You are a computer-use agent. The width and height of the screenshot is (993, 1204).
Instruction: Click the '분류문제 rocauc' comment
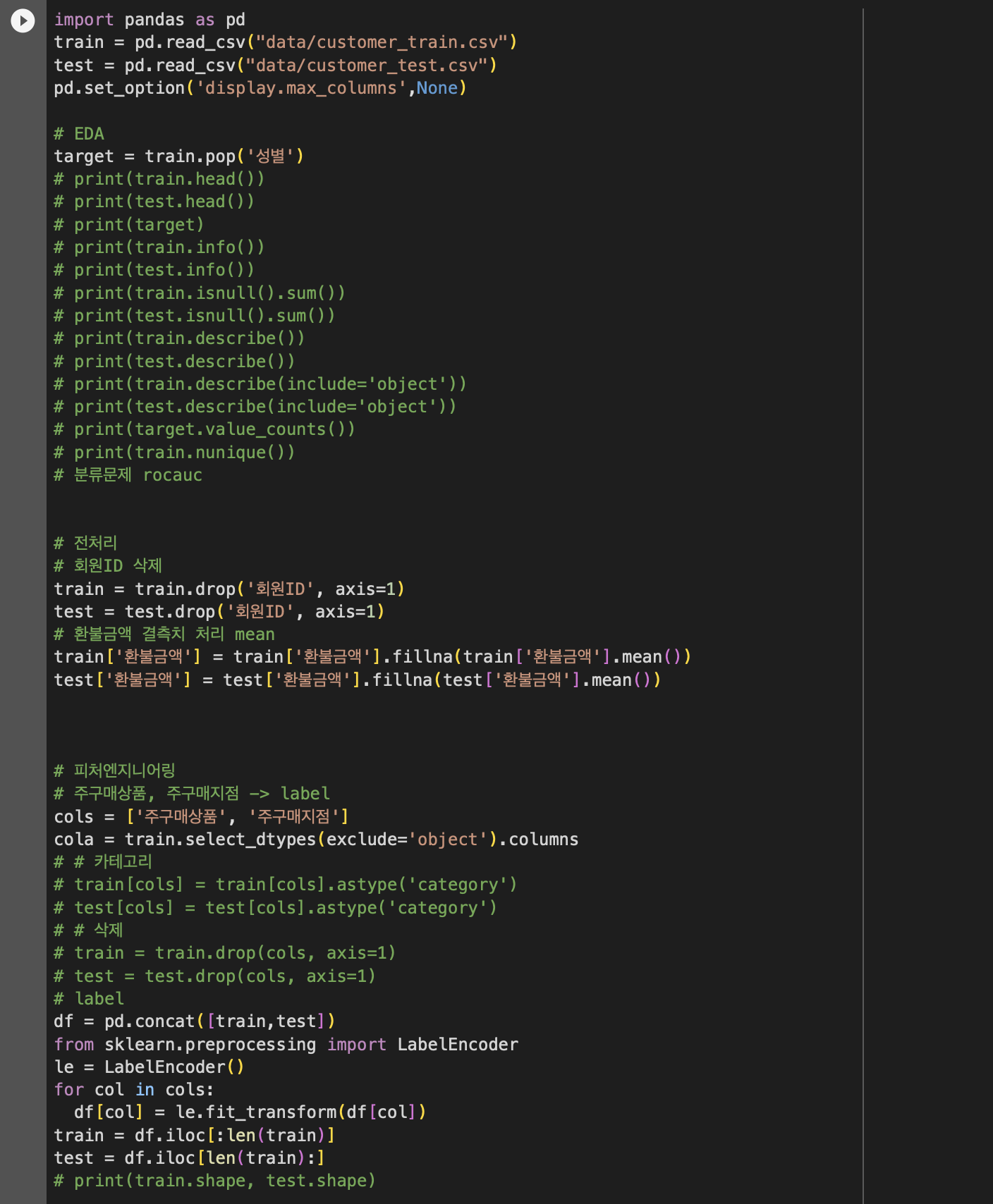click(128, 475)
